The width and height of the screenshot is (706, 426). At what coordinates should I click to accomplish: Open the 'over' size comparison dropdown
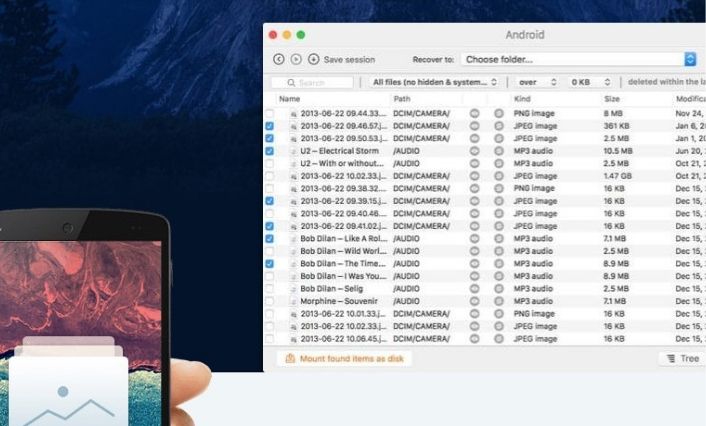point(537,82)
